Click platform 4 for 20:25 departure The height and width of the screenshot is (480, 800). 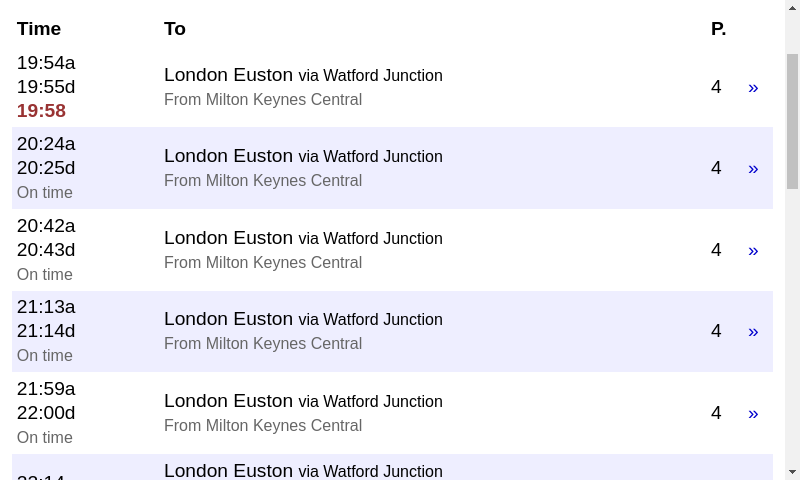(x=716, y=168)
